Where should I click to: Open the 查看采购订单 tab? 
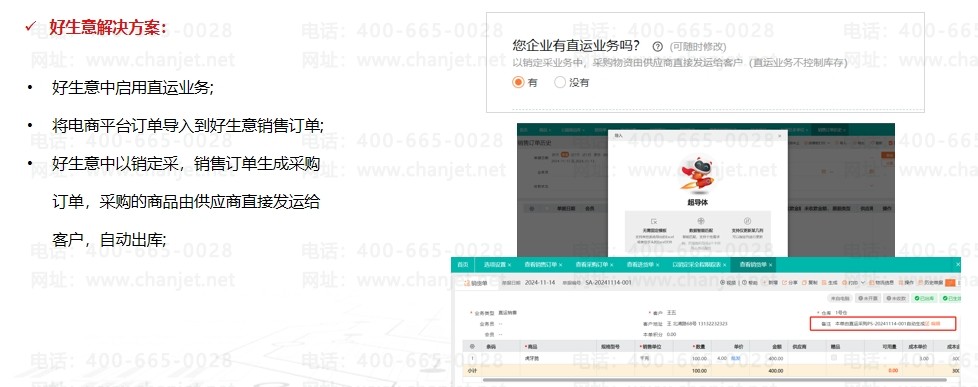point(591,265)
